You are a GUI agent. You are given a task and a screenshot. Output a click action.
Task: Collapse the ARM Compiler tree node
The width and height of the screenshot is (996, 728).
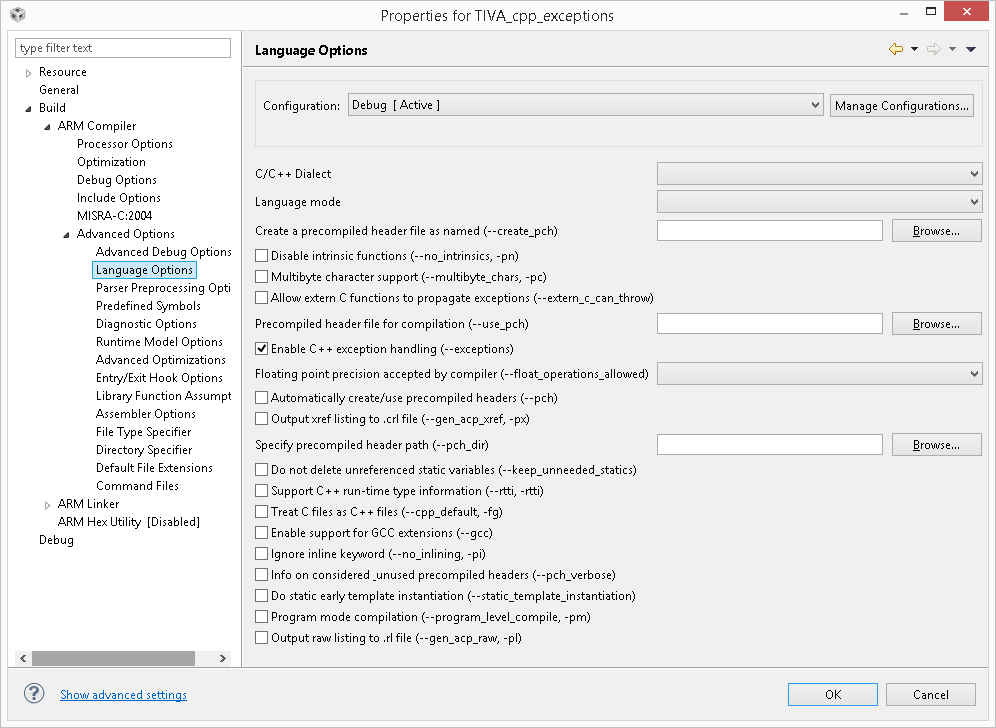pos(47,126)
